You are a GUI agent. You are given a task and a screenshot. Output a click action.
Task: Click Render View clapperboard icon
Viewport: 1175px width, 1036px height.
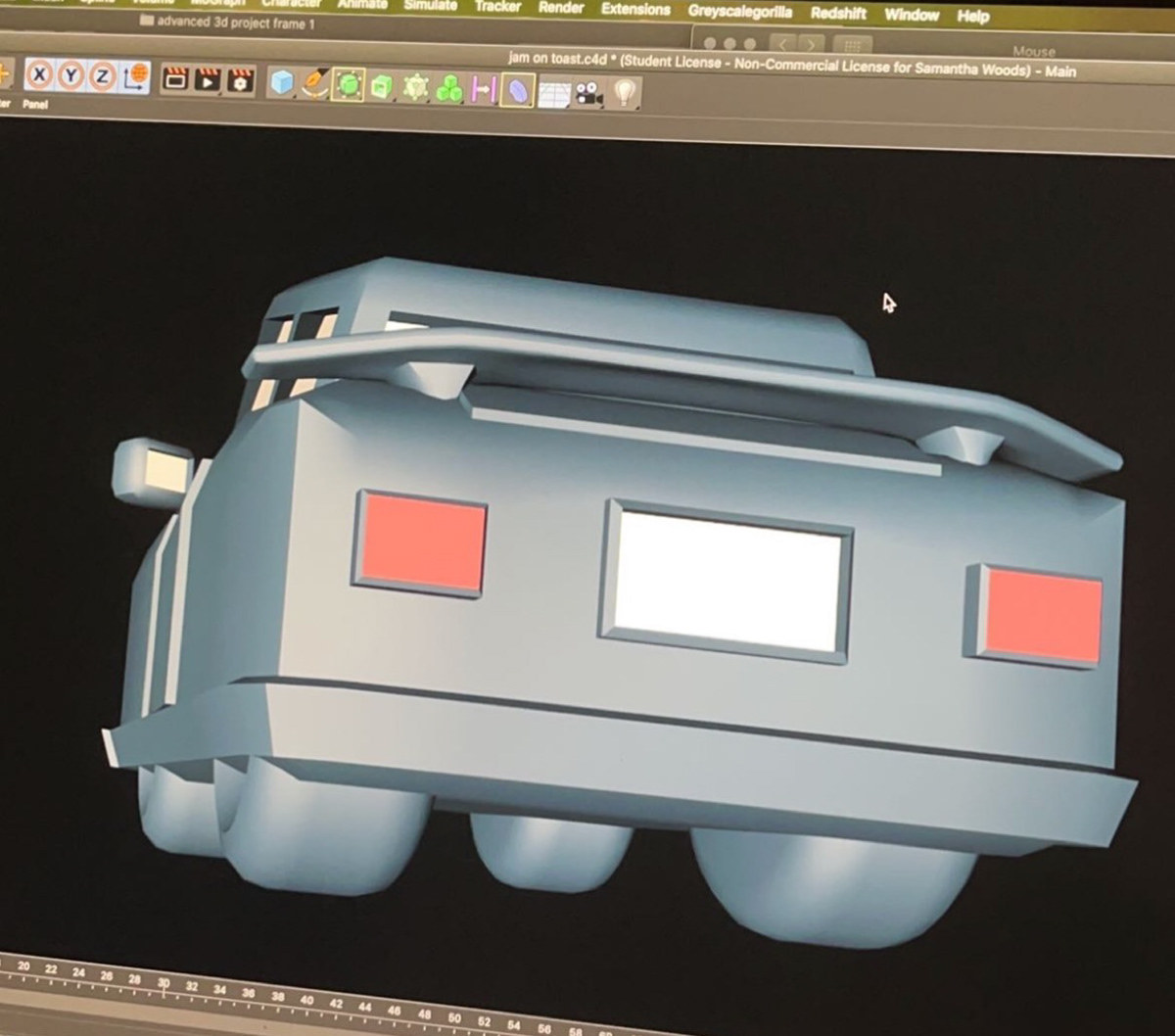(175, 79)
